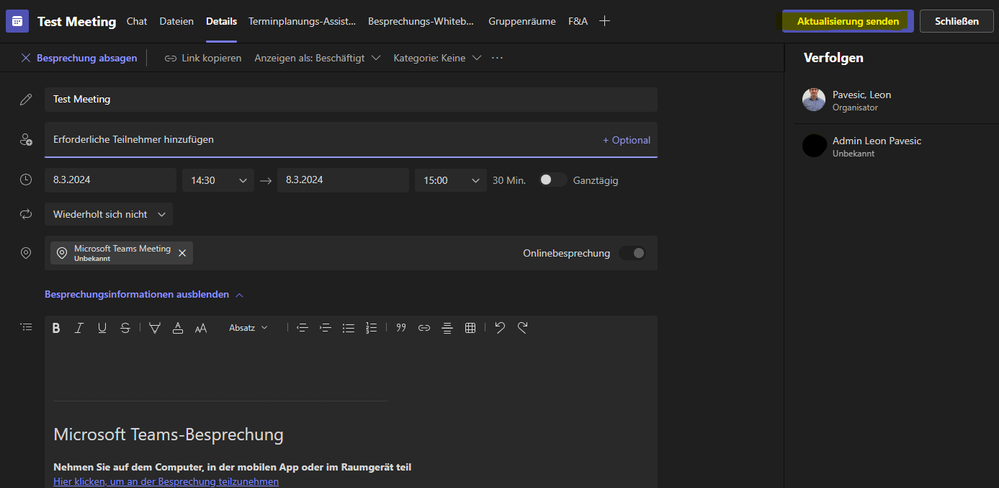Image resolution: width=999 pixels, height=488 pixels.
Task: Open the Anzeigen als: Beschäftigt dropdown
Action: [x=317, y=58]
